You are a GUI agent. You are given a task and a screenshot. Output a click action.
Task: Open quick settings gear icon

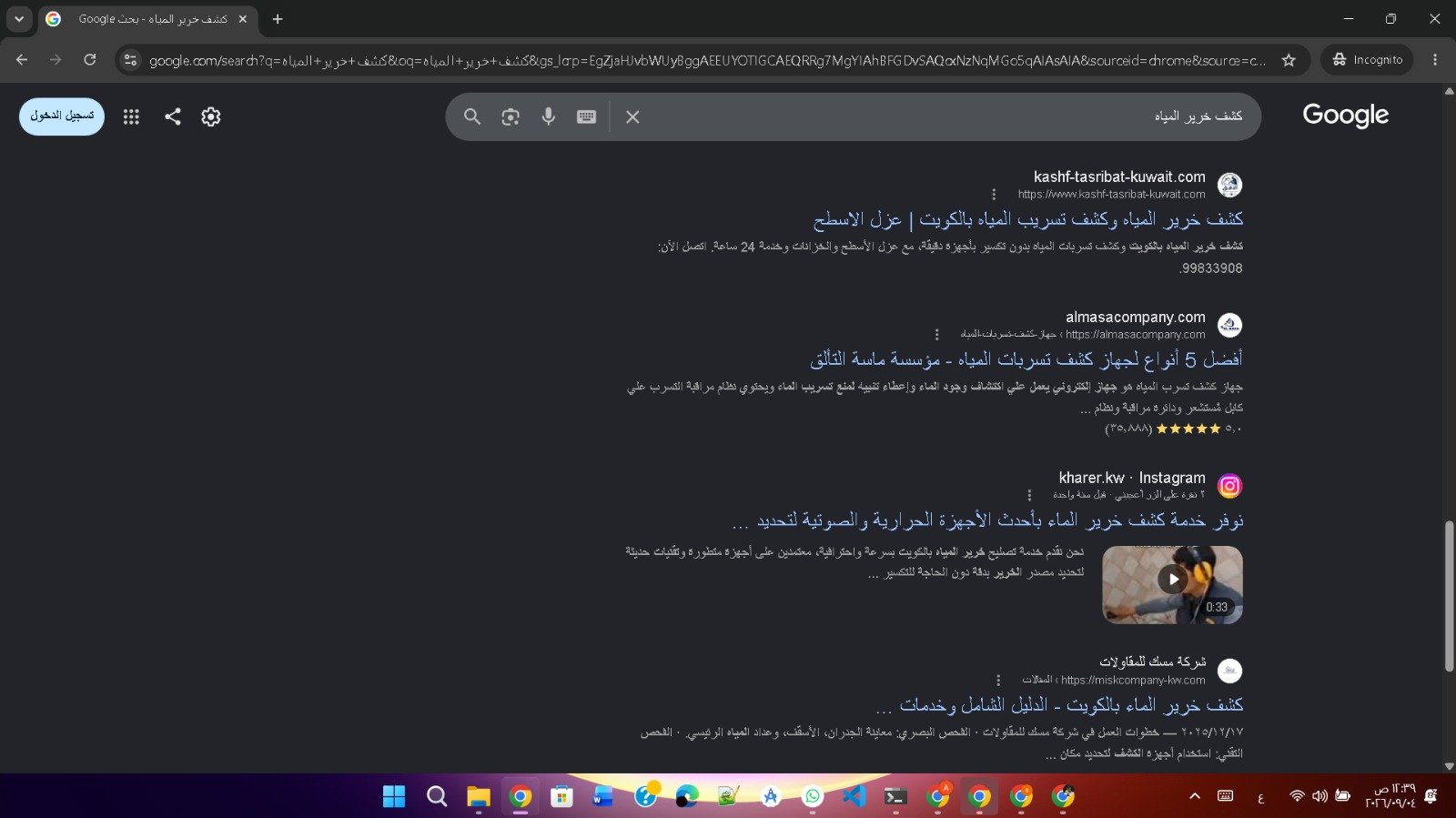tap(211, 116)
